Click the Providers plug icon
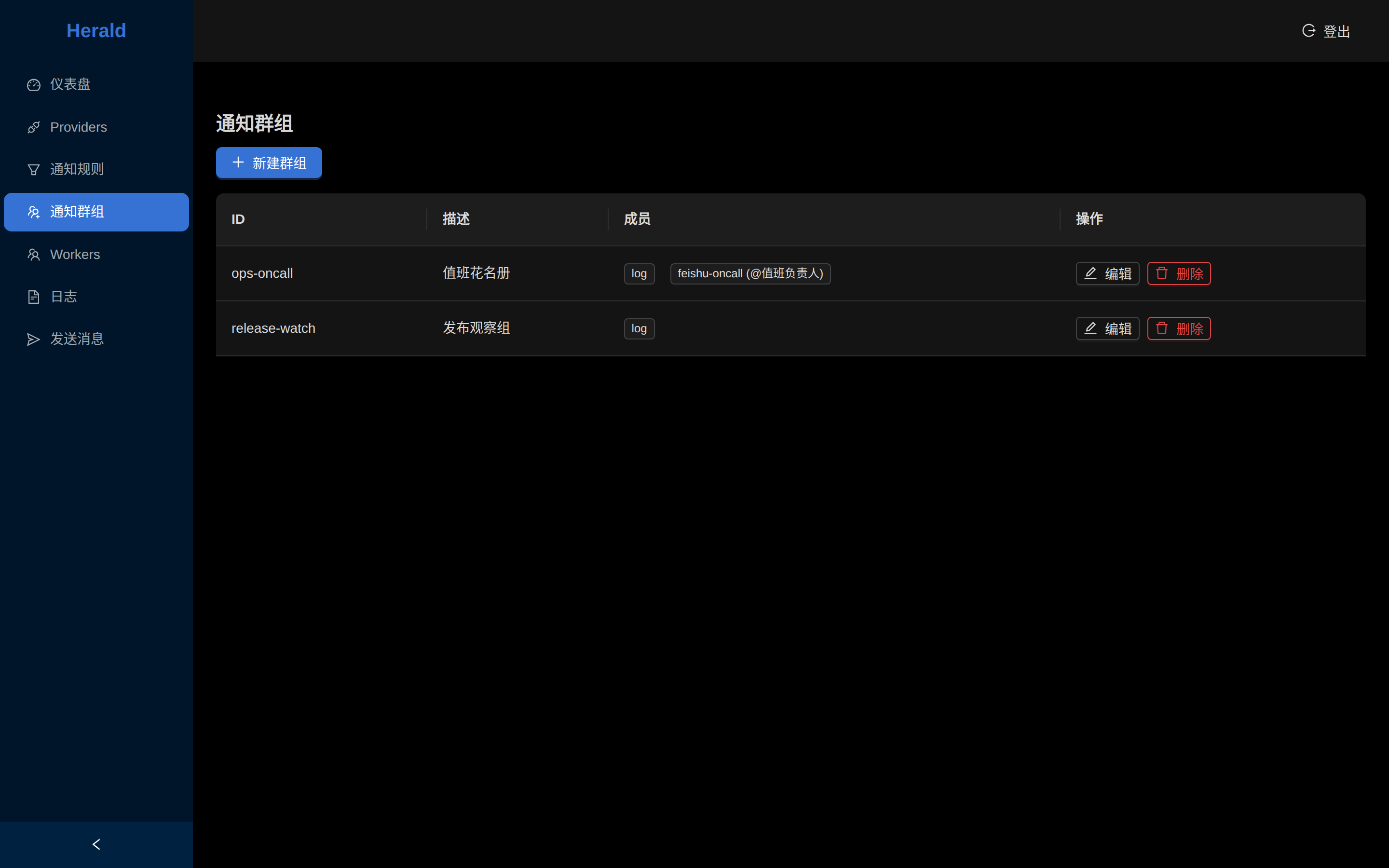1389x868 pixels. point(34,127)
